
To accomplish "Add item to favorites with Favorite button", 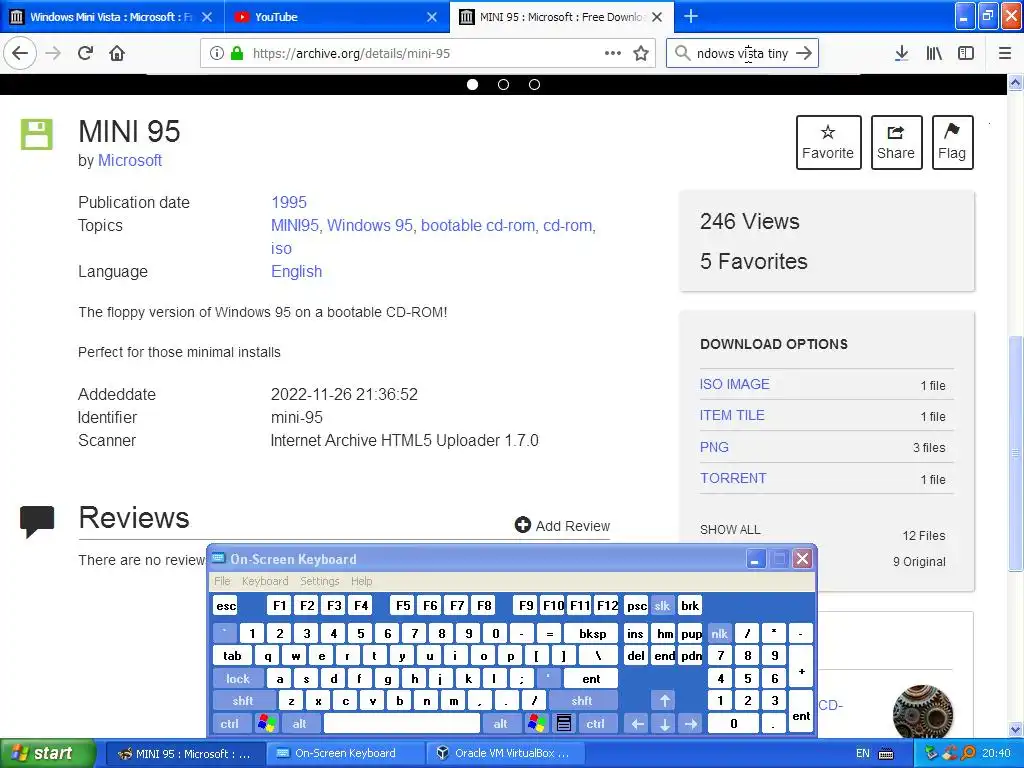I will [828, 142].
